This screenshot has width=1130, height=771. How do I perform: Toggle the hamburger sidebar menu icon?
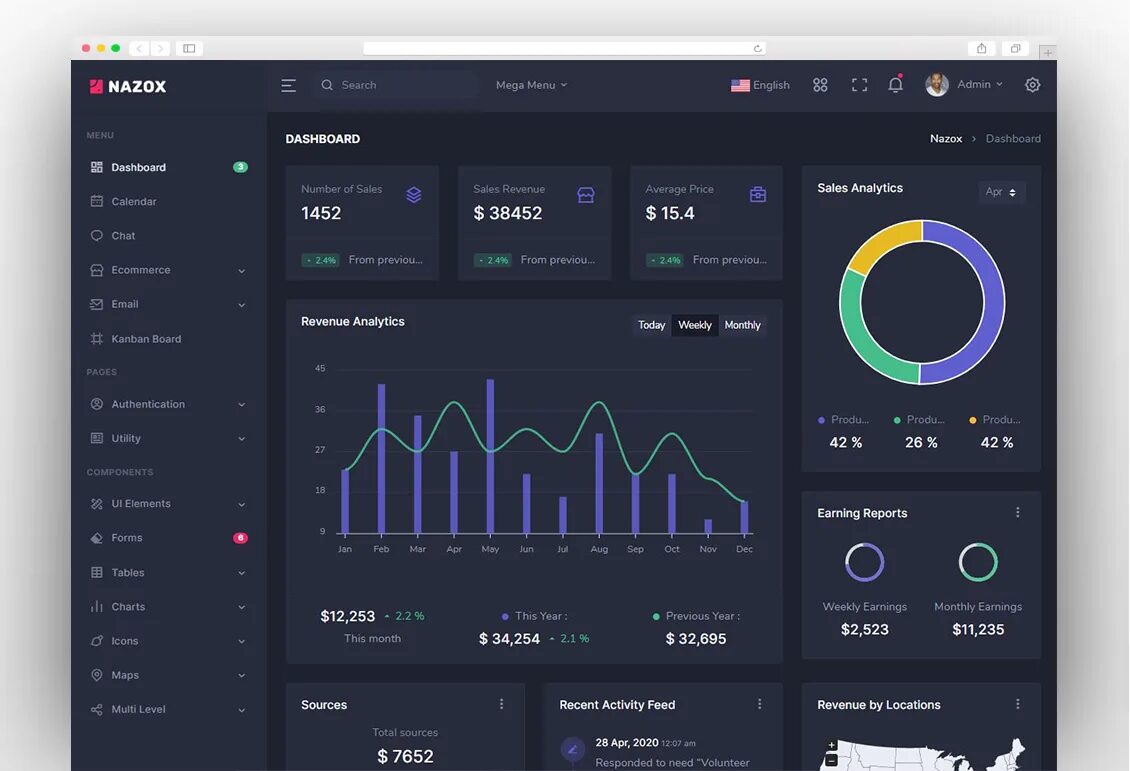(x=288, y=86)
